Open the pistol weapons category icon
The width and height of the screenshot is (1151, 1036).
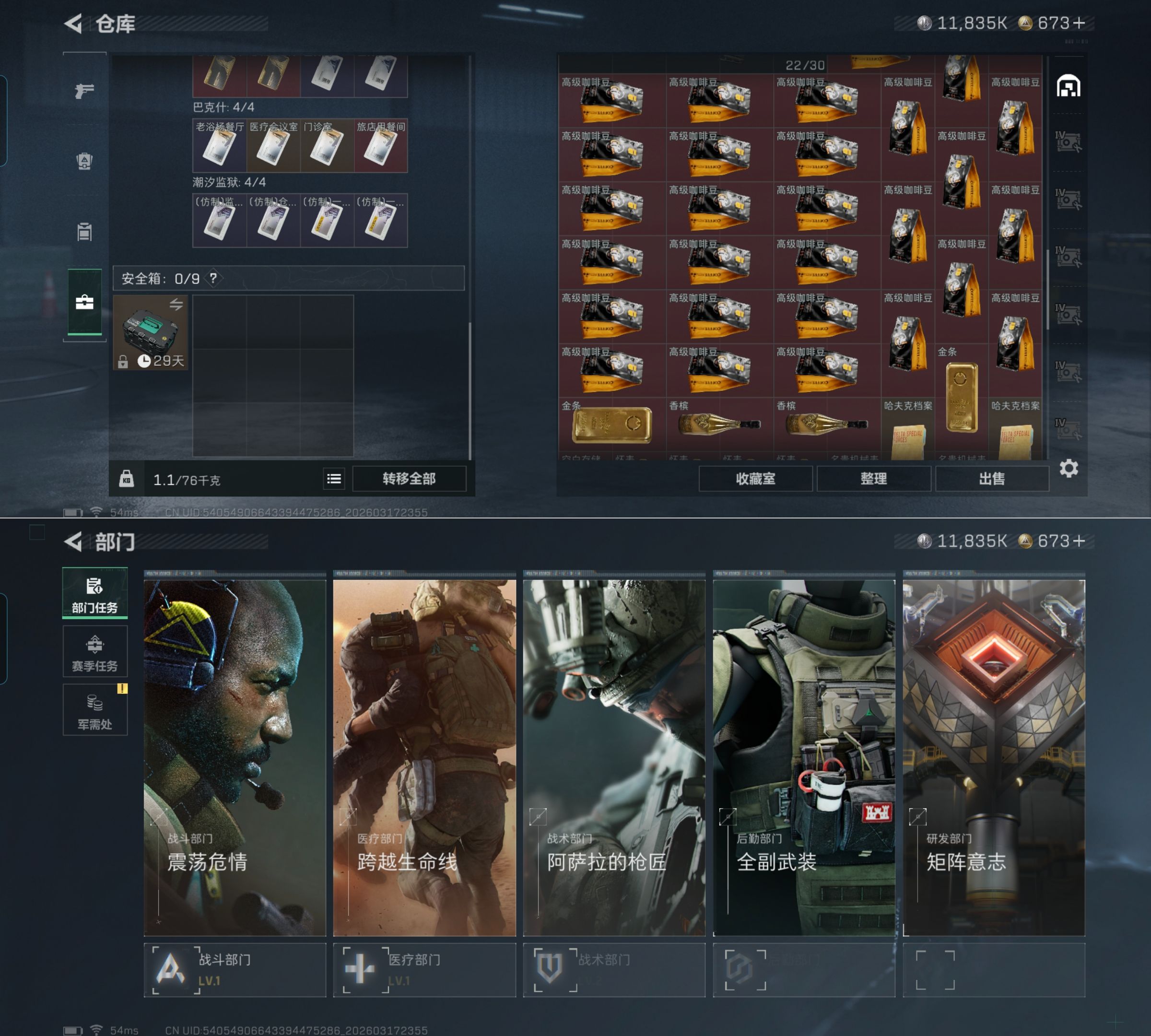click(84, 91)
